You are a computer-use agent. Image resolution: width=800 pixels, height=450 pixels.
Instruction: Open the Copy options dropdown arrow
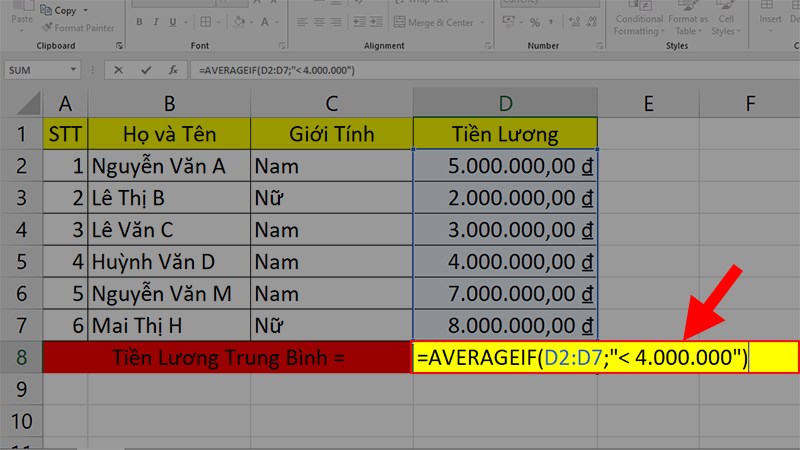tap(86, 10)
